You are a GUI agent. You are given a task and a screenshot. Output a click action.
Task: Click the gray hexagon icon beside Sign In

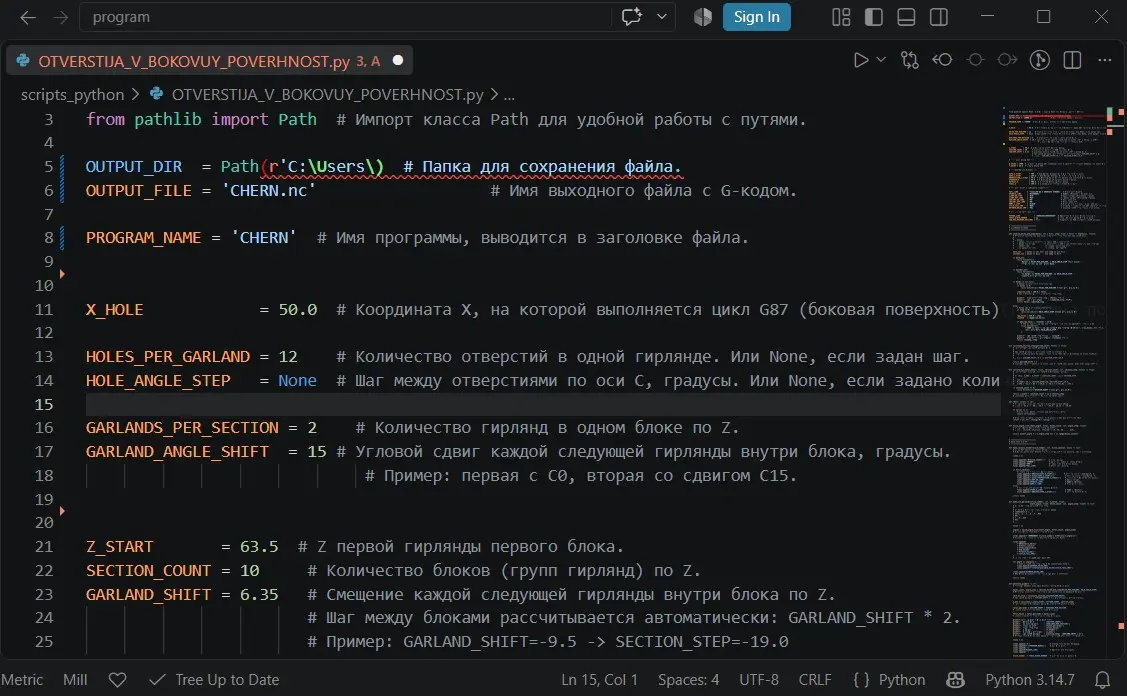703,17
